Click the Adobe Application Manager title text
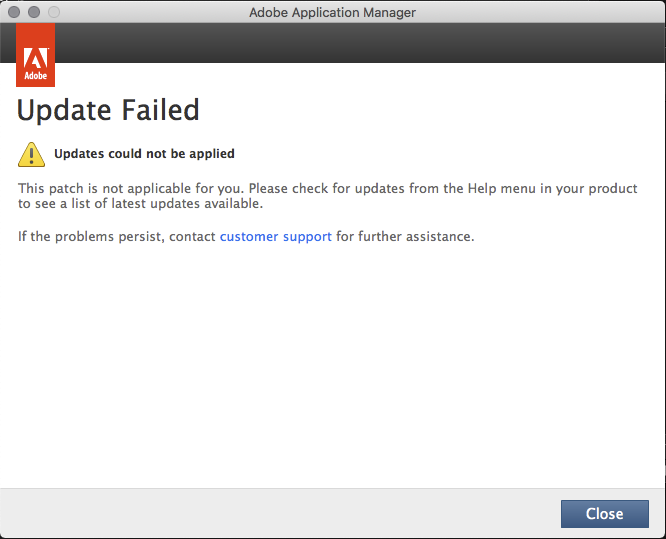The image size is (666, 539). coord(332,12)
